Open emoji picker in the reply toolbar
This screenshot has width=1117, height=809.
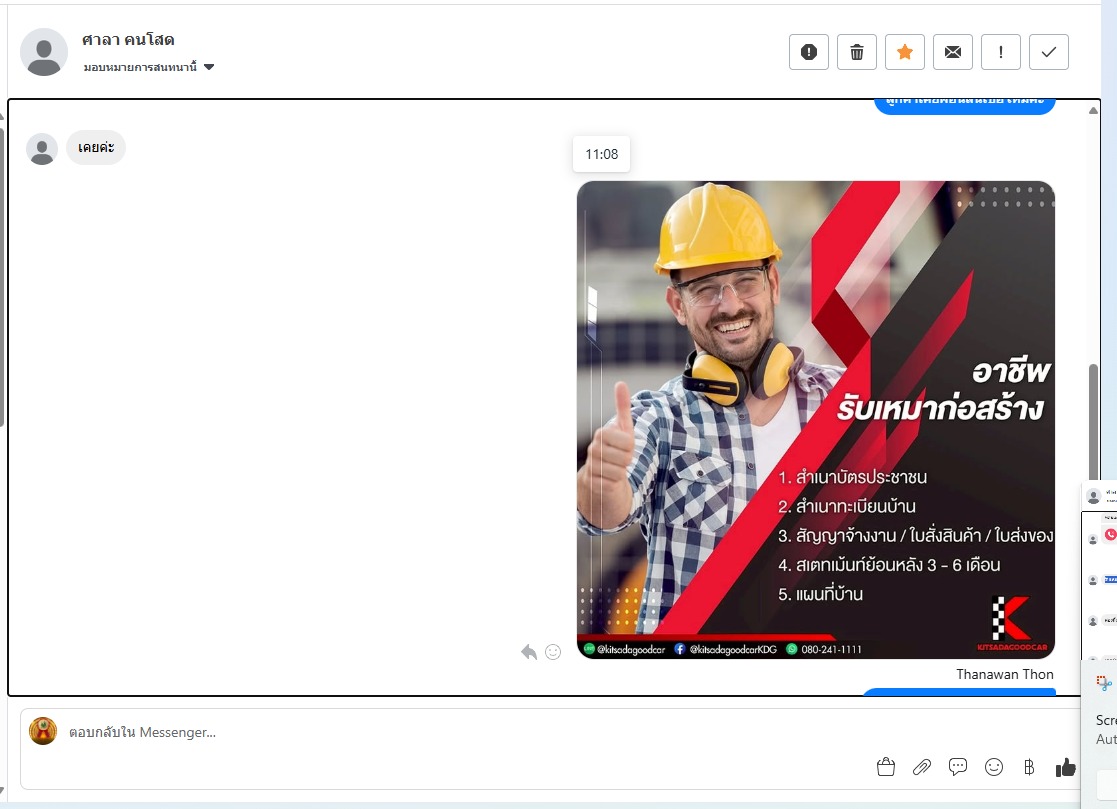tap(994, 767)
